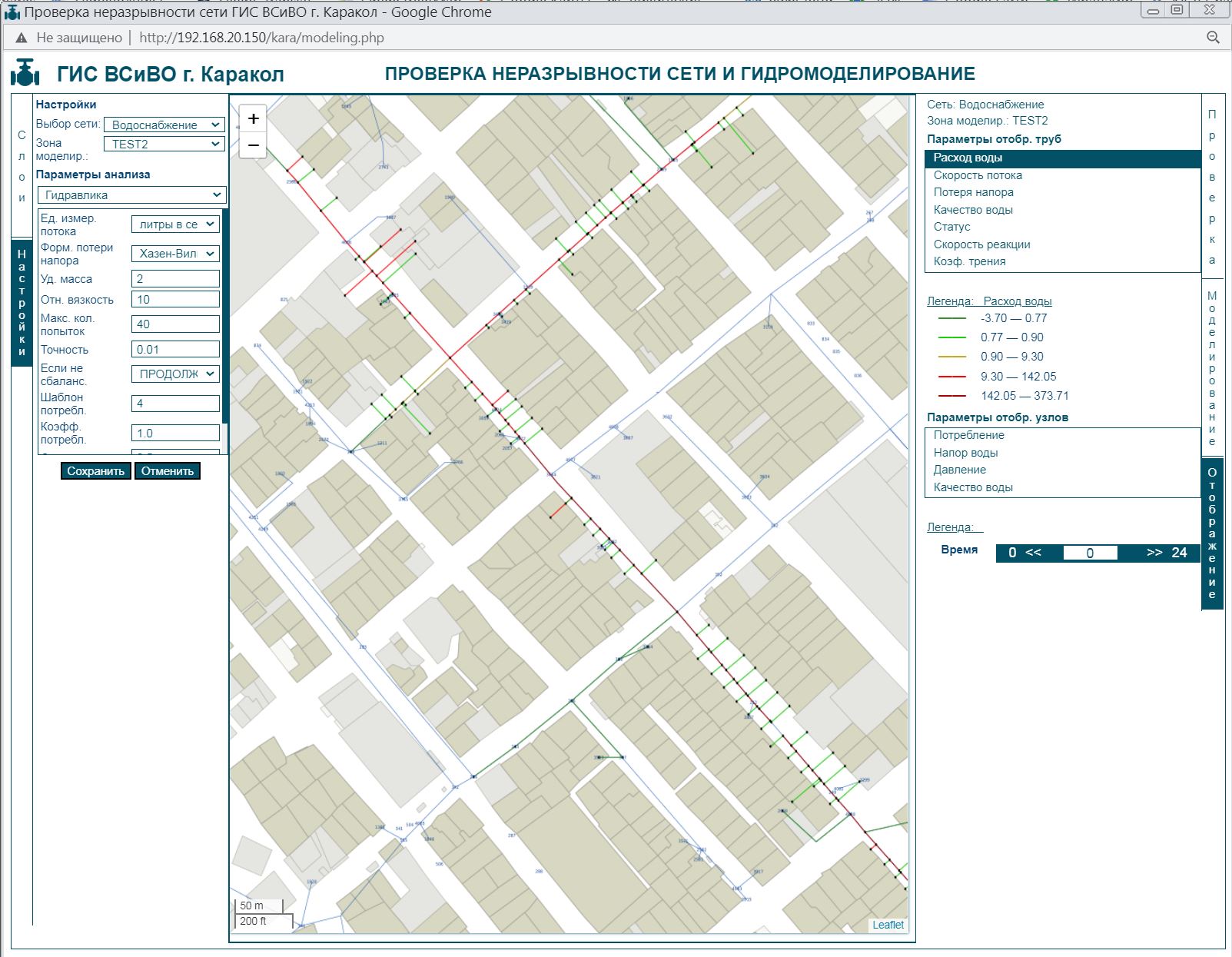Click the Точность input field 0.01

click(175, 350)
